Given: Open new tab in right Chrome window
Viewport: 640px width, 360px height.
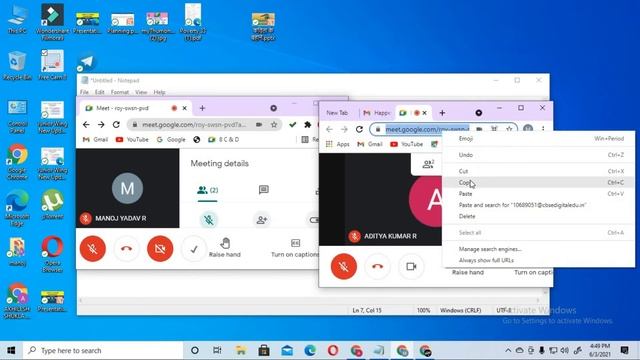Looking at the screenshot, I should [x=442, y=113].
